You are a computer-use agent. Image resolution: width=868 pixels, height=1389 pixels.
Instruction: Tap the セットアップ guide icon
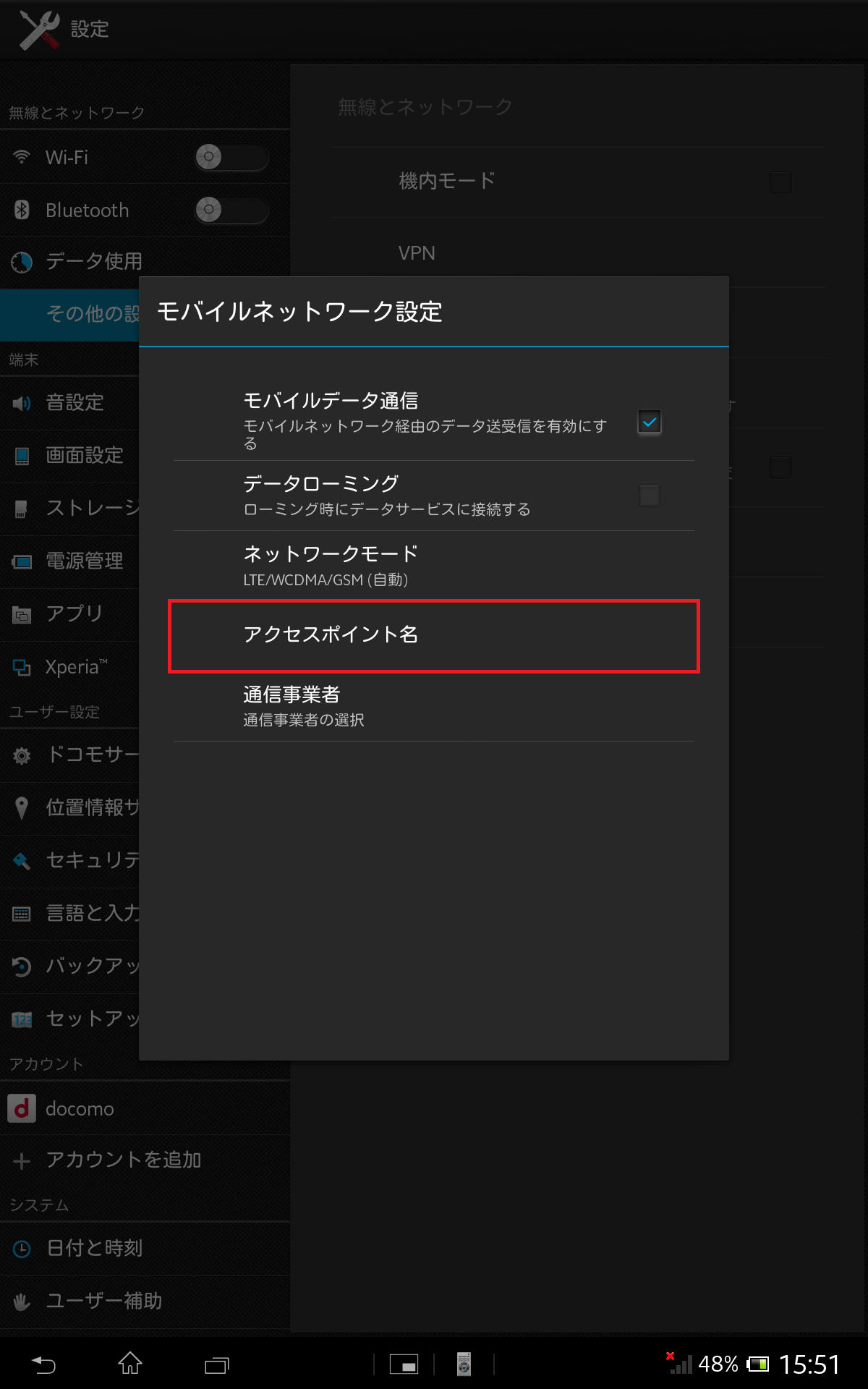[22, 1019]
